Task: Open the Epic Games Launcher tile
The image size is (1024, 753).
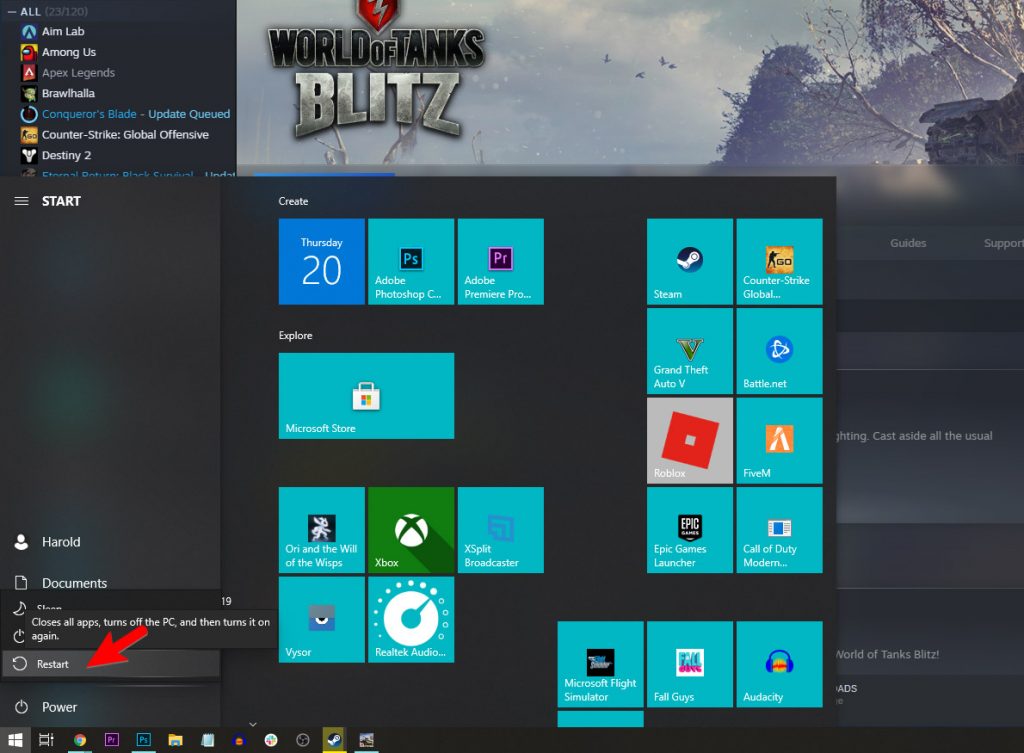Action: click(690, 530)
